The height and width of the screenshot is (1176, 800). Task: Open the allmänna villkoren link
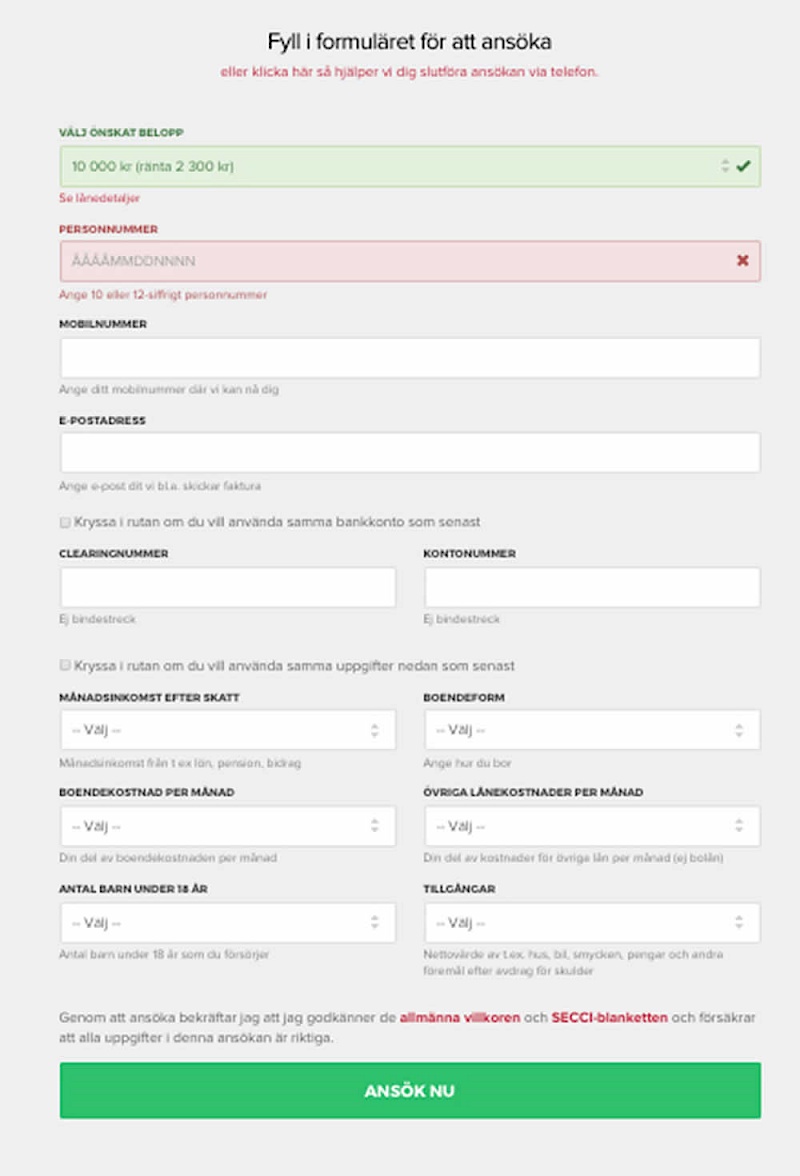[x=460, y=1018]
